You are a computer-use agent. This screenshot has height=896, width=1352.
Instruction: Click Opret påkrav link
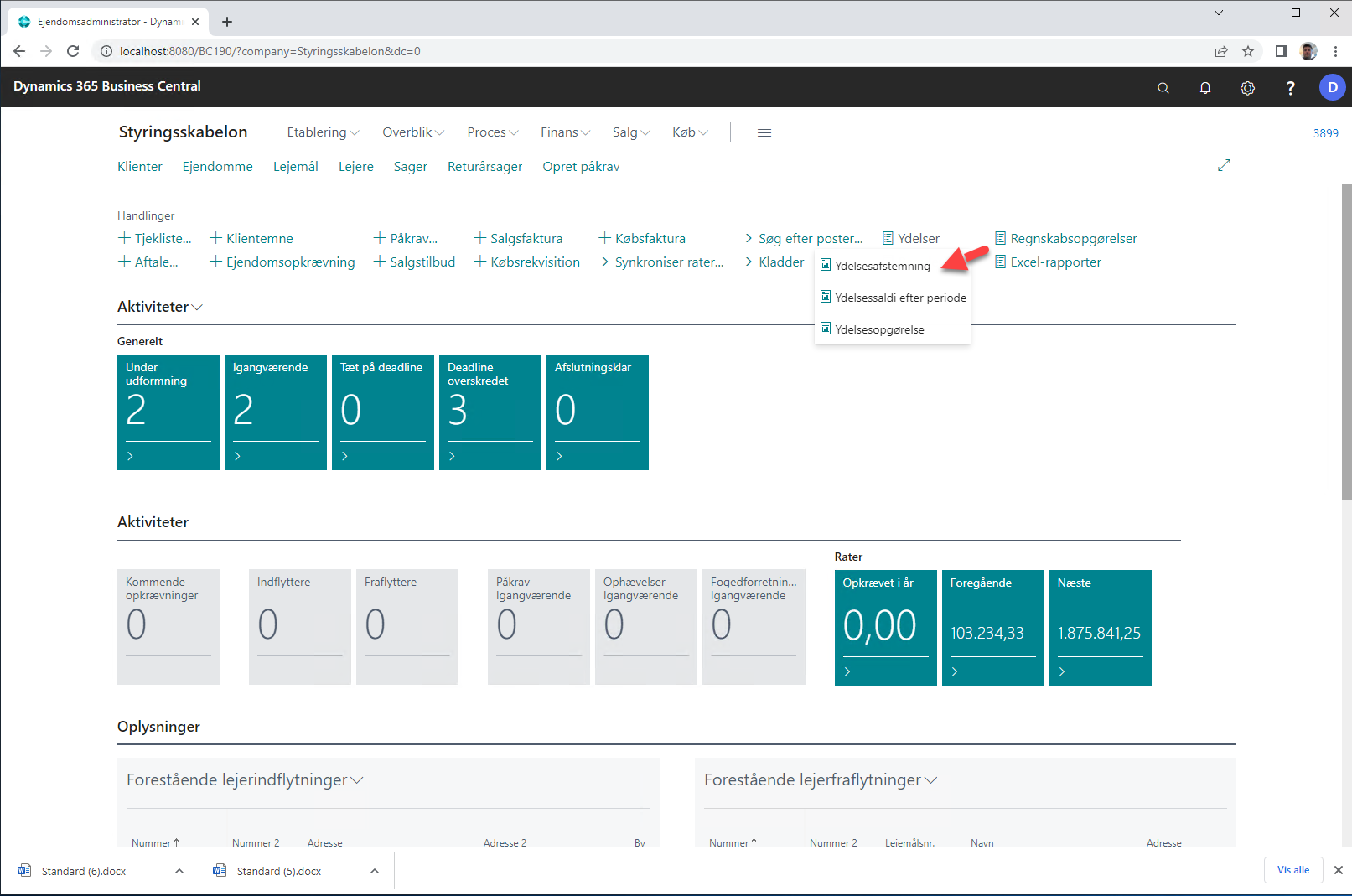(x=581, y=167)
